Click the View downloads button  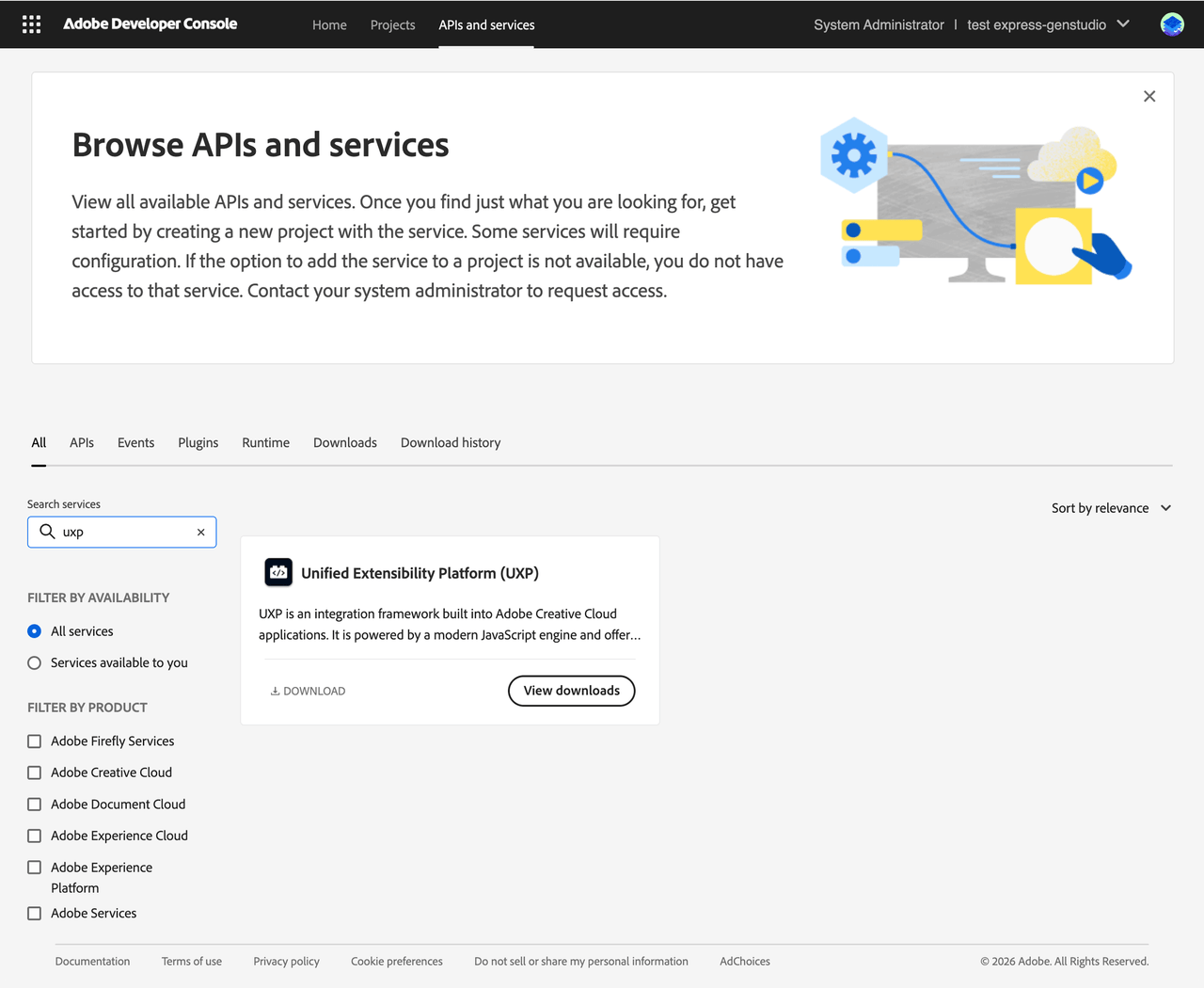[x=571, y=690]
